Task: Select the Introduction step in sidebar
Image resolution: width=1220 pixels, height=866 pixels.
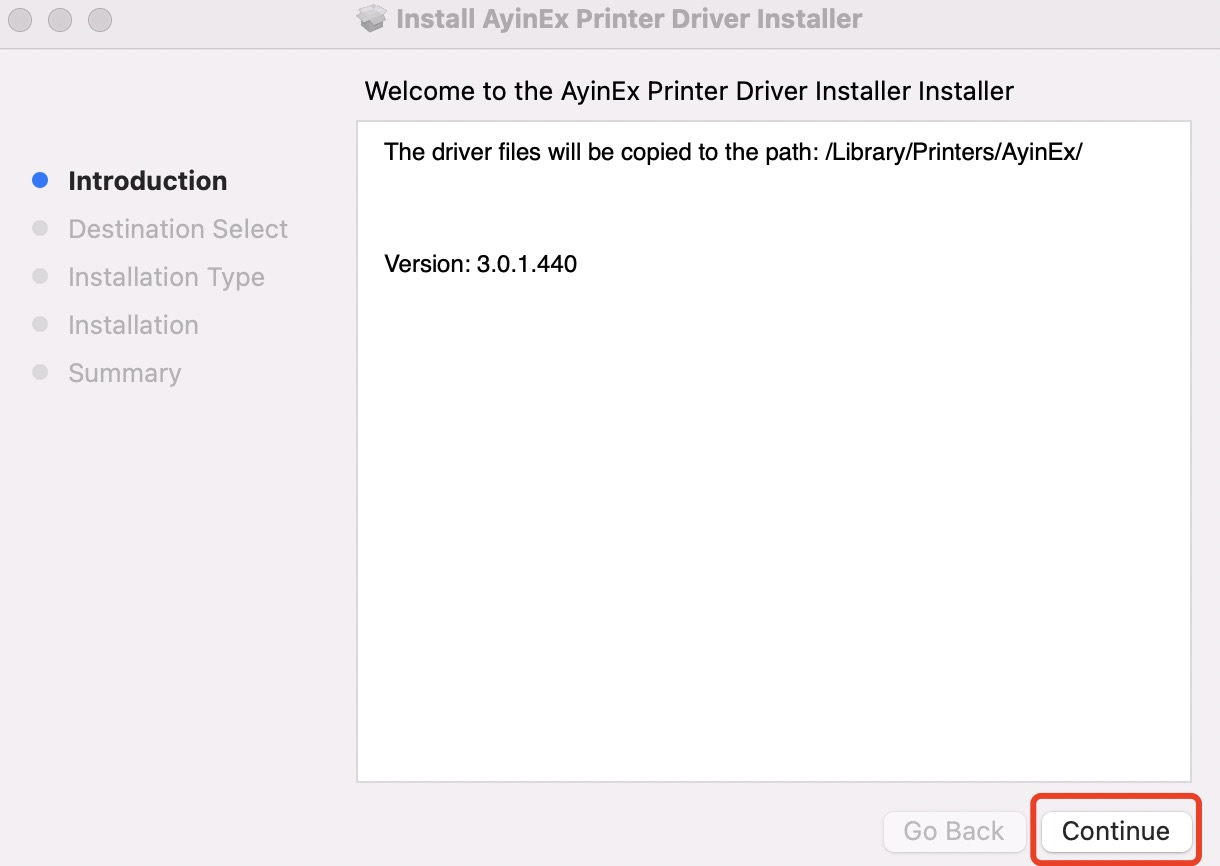Action: coord(147,181)
